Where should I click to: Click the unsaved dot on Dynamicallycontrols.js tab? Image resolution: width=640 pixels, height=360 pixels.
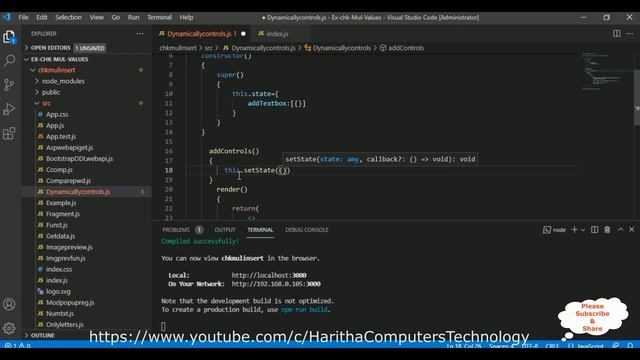point(243,34)
